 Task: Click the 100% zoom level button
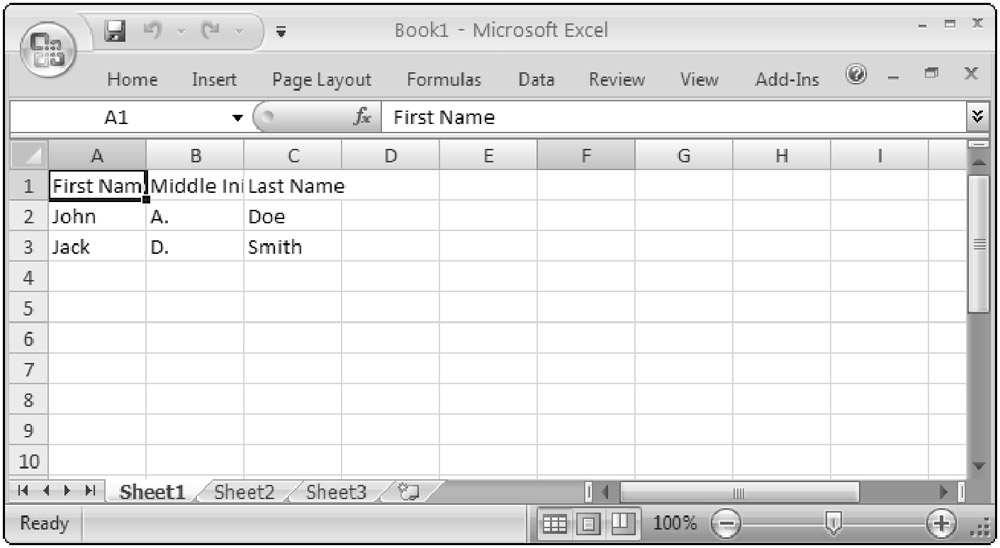pos(674,523)
